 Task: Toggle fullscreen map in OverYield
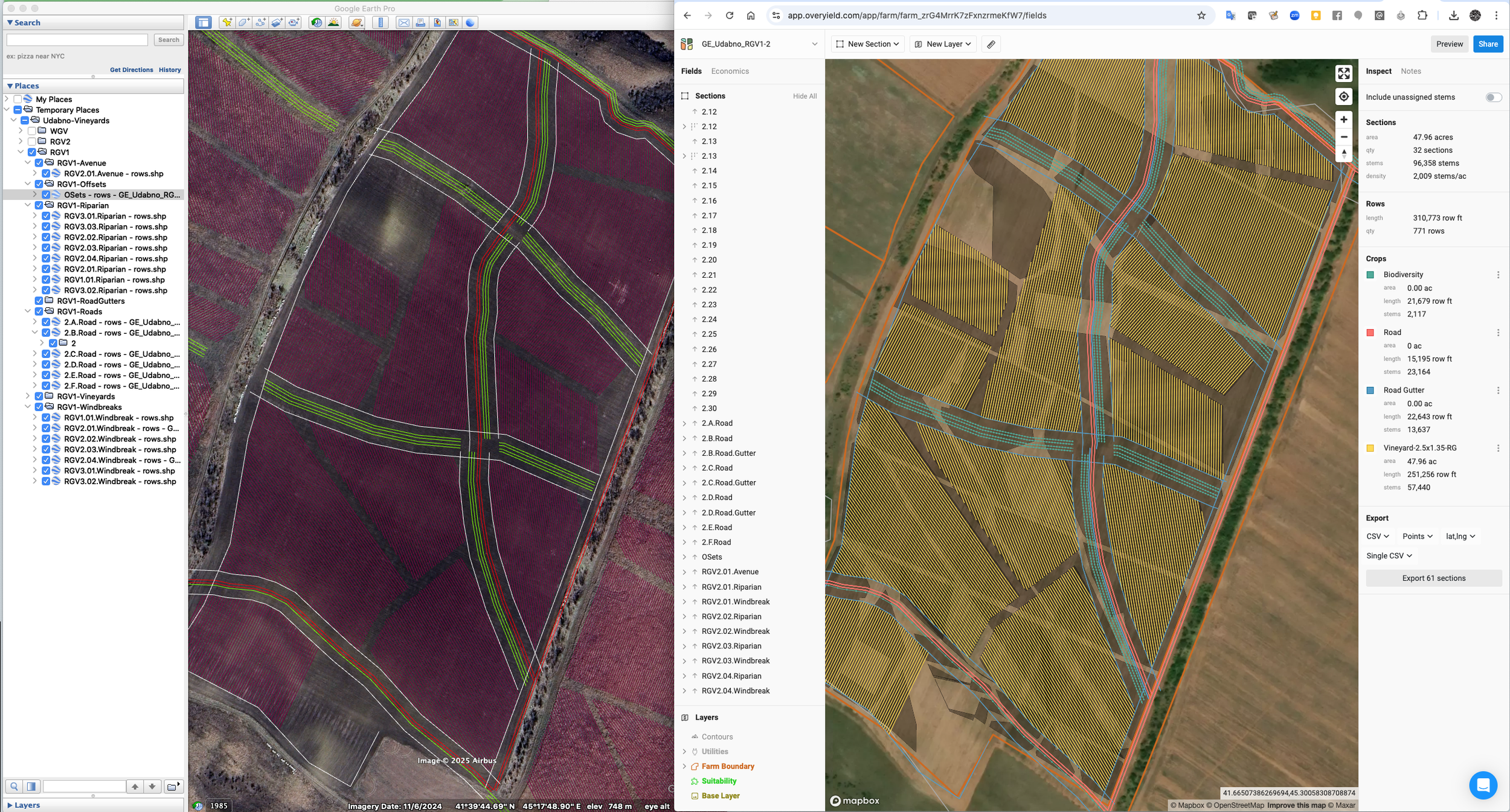[x=1343, y=74]
